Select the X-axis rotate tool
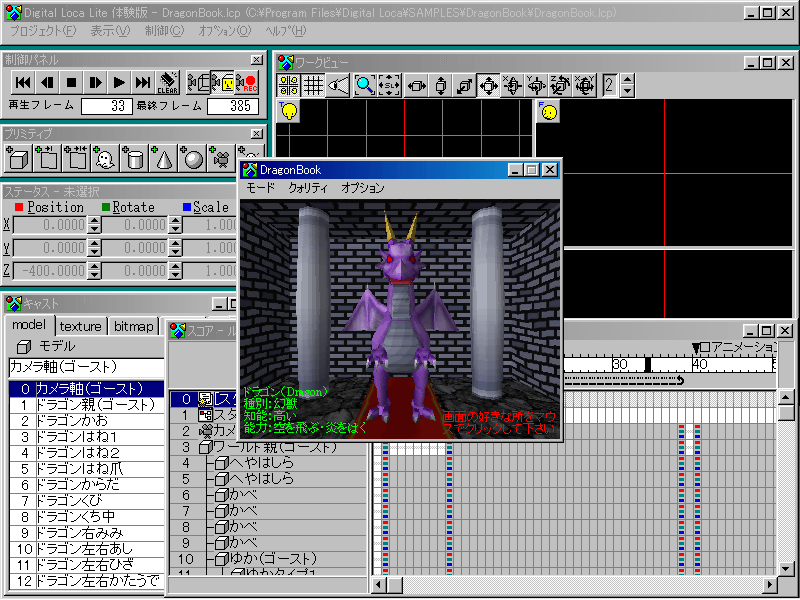The height and width of the screenshot is (600, 800). tap(512, 85)
